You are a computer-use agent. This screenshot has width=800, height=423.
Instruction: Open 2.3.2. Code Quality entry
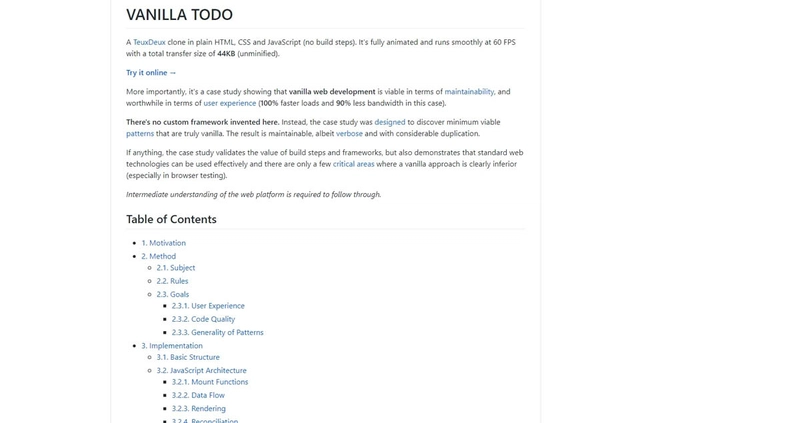(203, 319)
